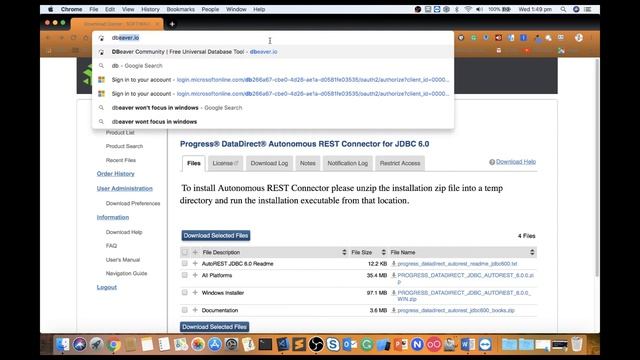Open the License tab
The width and height of the screenshot is (640, 360).
225,163
